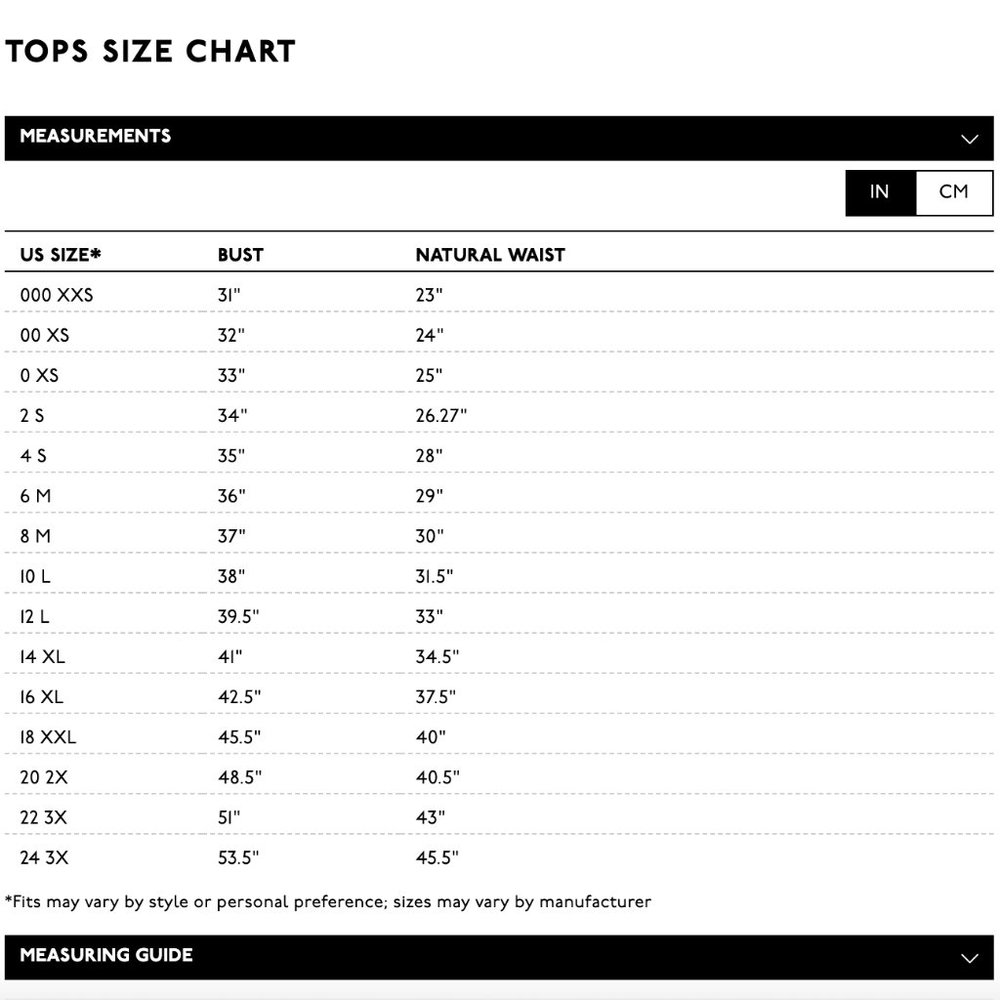Screen dimensions: 1000x1000
Task: Click the BUST column header
Action: click(240, 254)
